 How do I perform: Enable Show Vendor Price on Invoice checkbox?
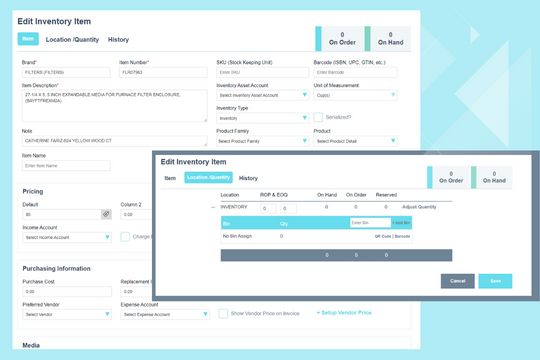[223, 313]
